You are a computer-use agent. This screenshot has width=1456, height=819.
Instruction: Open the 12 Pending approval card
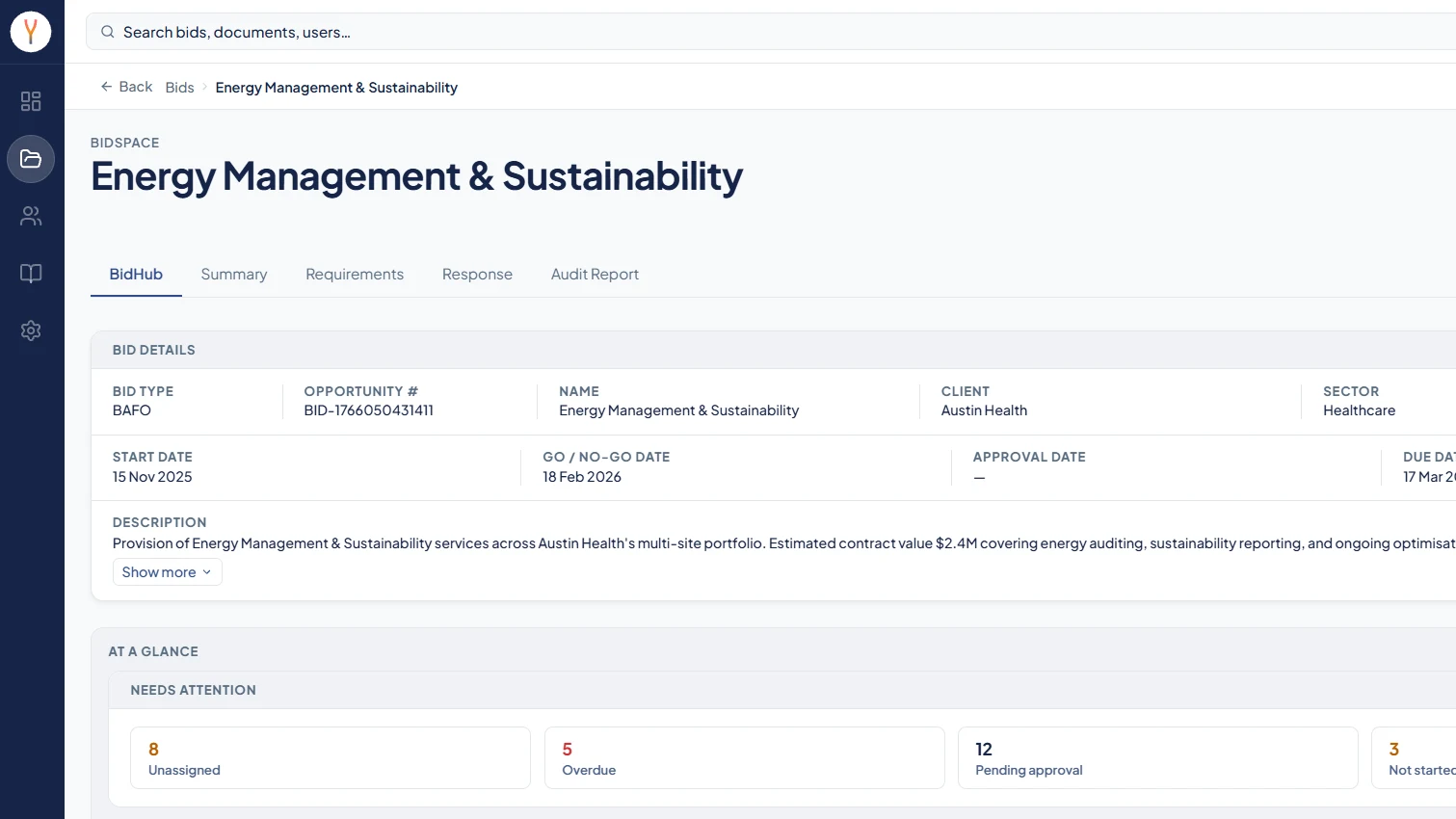tap(1157, 758)
